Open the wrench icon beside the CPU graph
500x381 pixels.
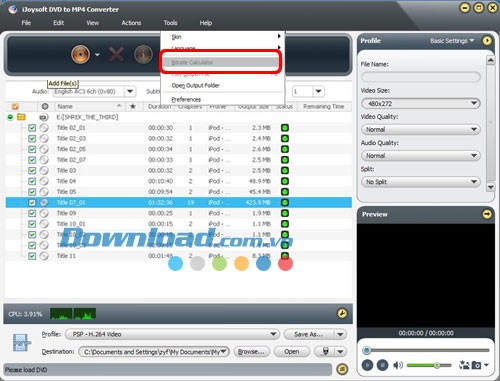point(342,313)
